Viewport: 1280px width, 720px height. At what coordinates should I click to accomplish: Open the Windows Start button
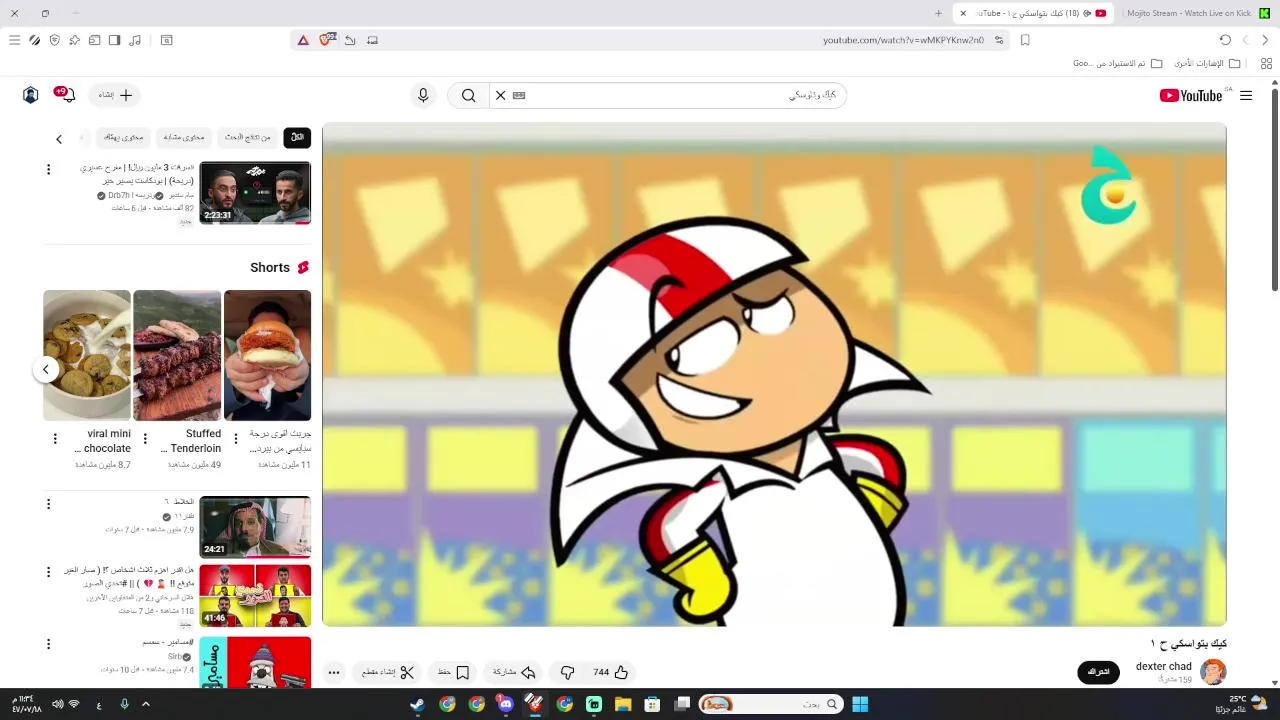tap(860, 704)
